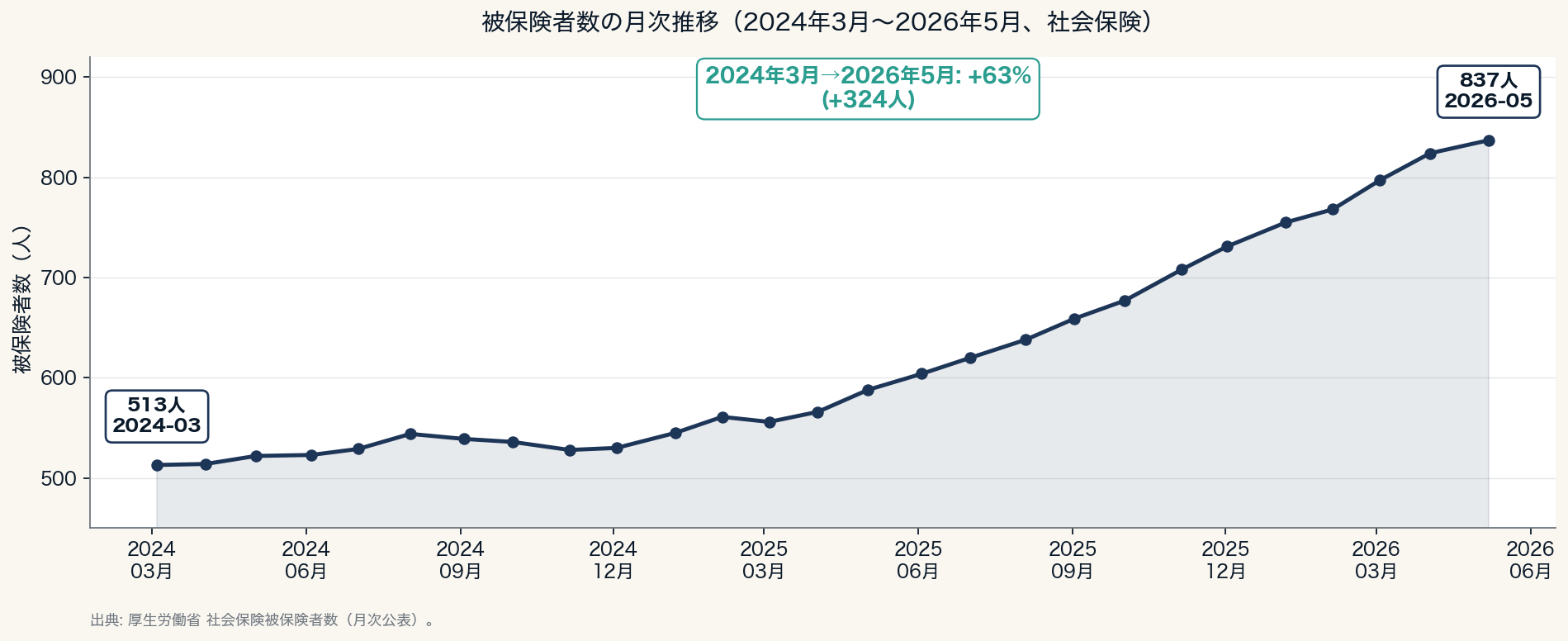Select the 2024 09月 x-axis tick label

[460, 560]
